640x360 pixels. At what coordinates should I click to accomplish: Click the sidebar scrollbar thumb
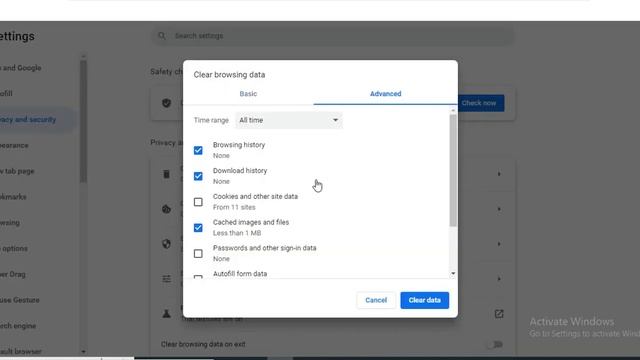click(x=83, y=122)
